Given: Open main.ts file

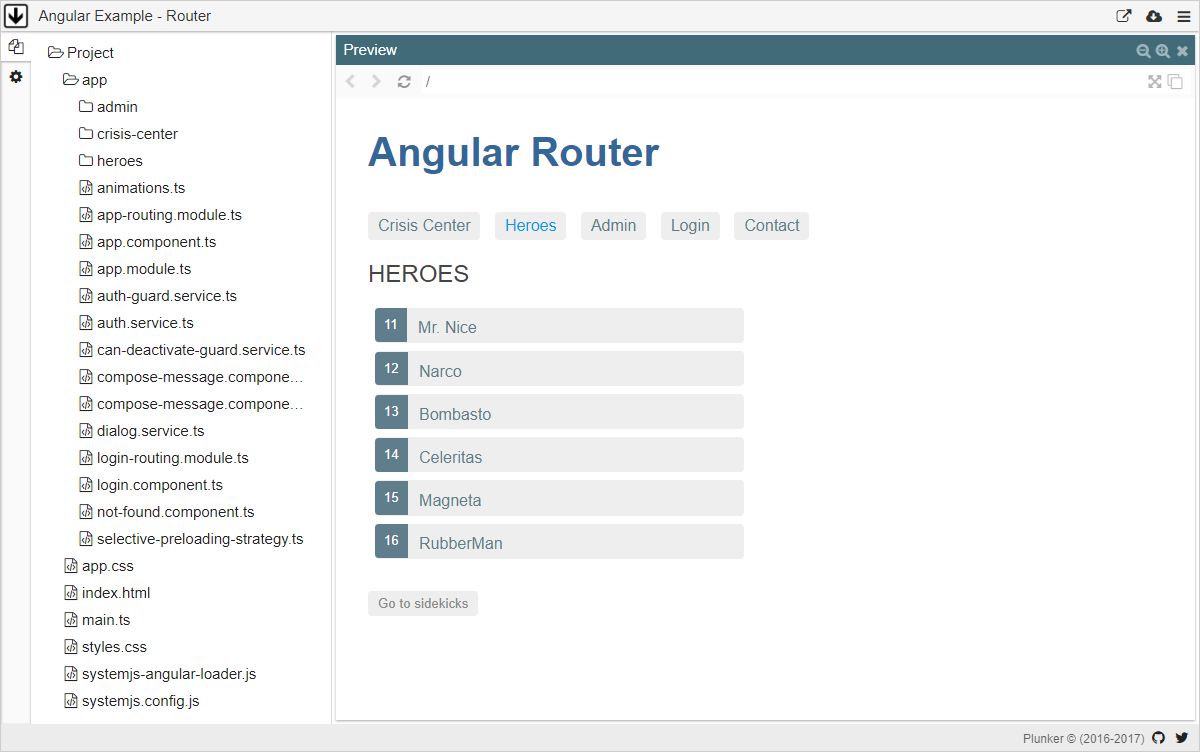Looking at the screenshot, I should tap(97, 619).
